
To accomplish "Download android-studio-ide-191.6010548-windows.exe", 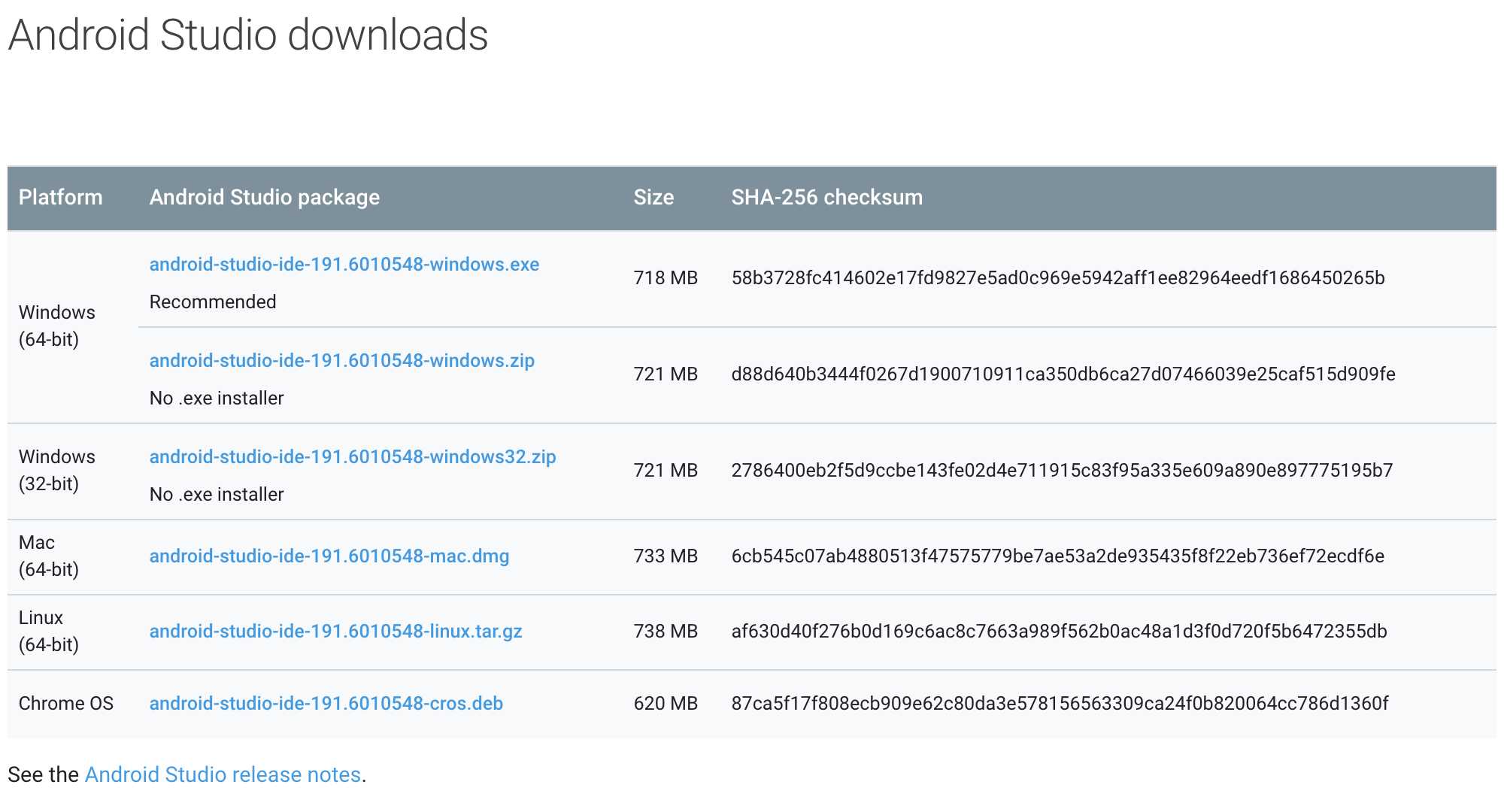I will [x=344, y=265].
